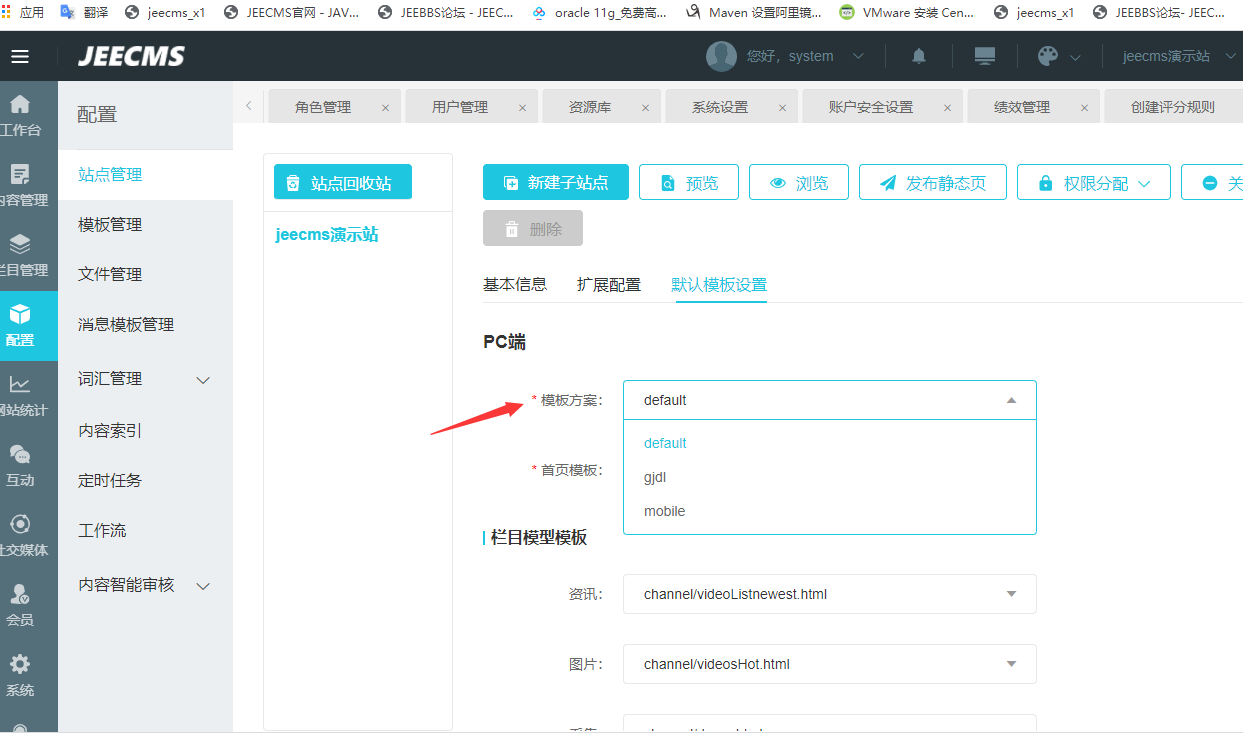
Task: Close the 角色管理 tab
Action: pos(386,108)
